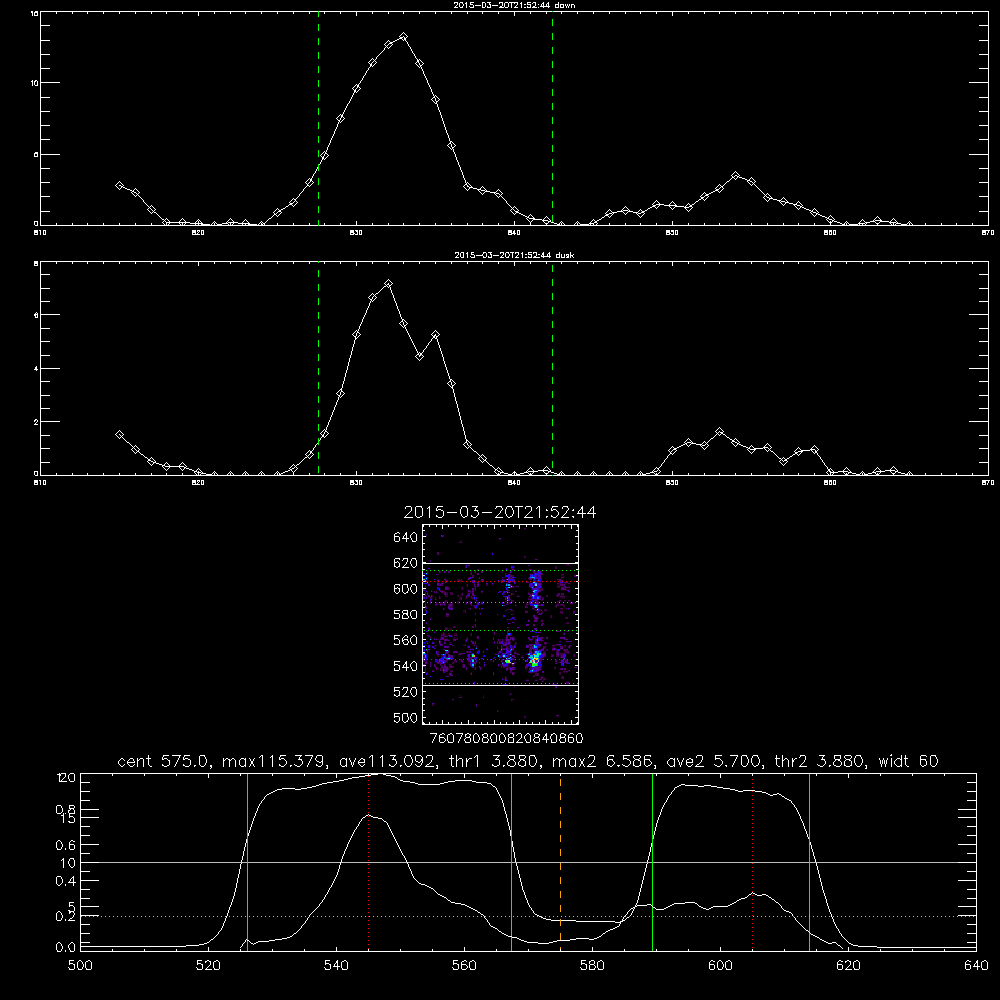Click the first diamond data point in dusk plot
Screen dimensions: 1000x1000
pos(119,434)
